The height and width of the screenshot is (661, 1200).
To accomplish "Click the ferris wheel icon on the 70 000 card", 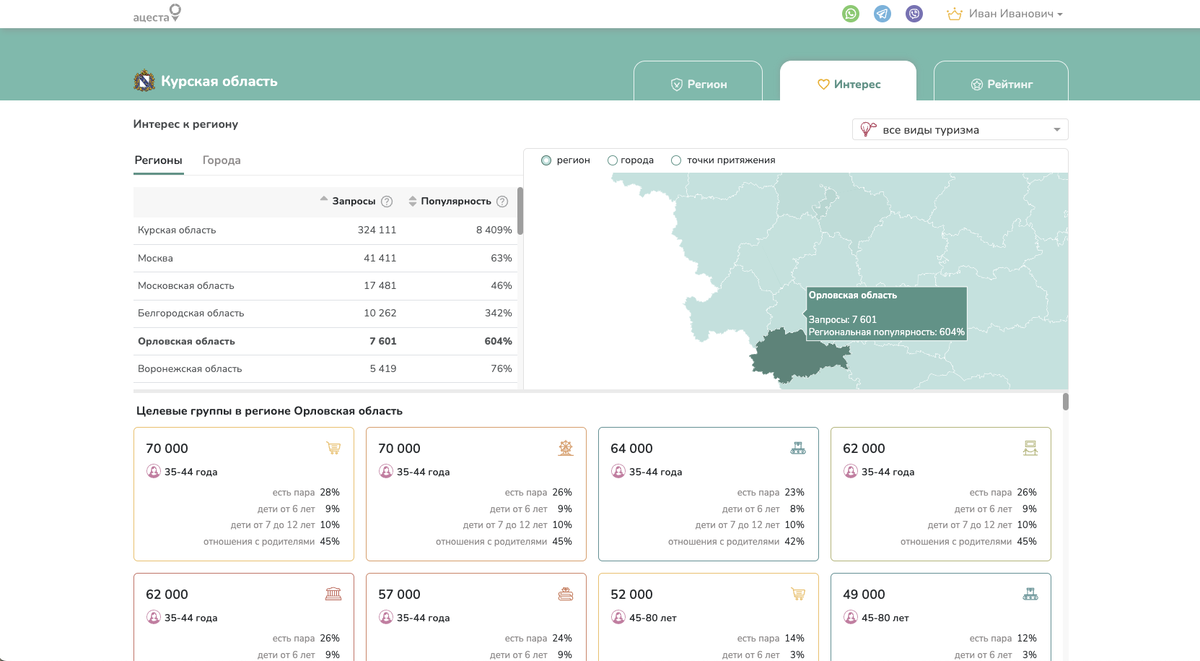I will [566, 448].
